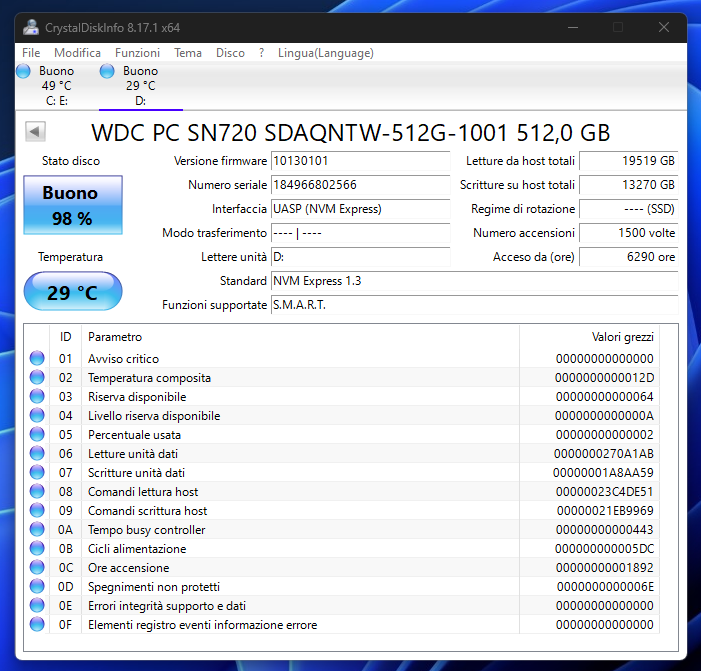
Task: Click the Interfaccia UASP field
Action: [360, 209]
